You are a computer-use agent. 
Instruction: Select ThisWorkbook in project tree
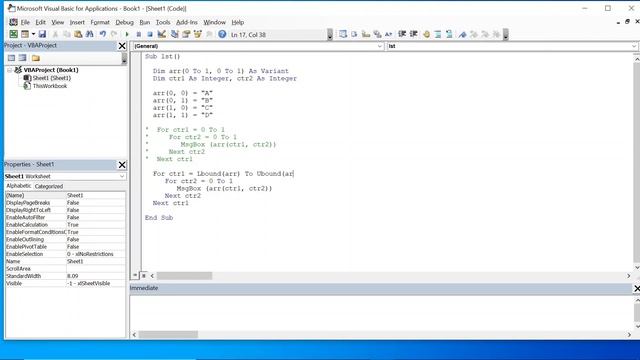click(49, 86)
